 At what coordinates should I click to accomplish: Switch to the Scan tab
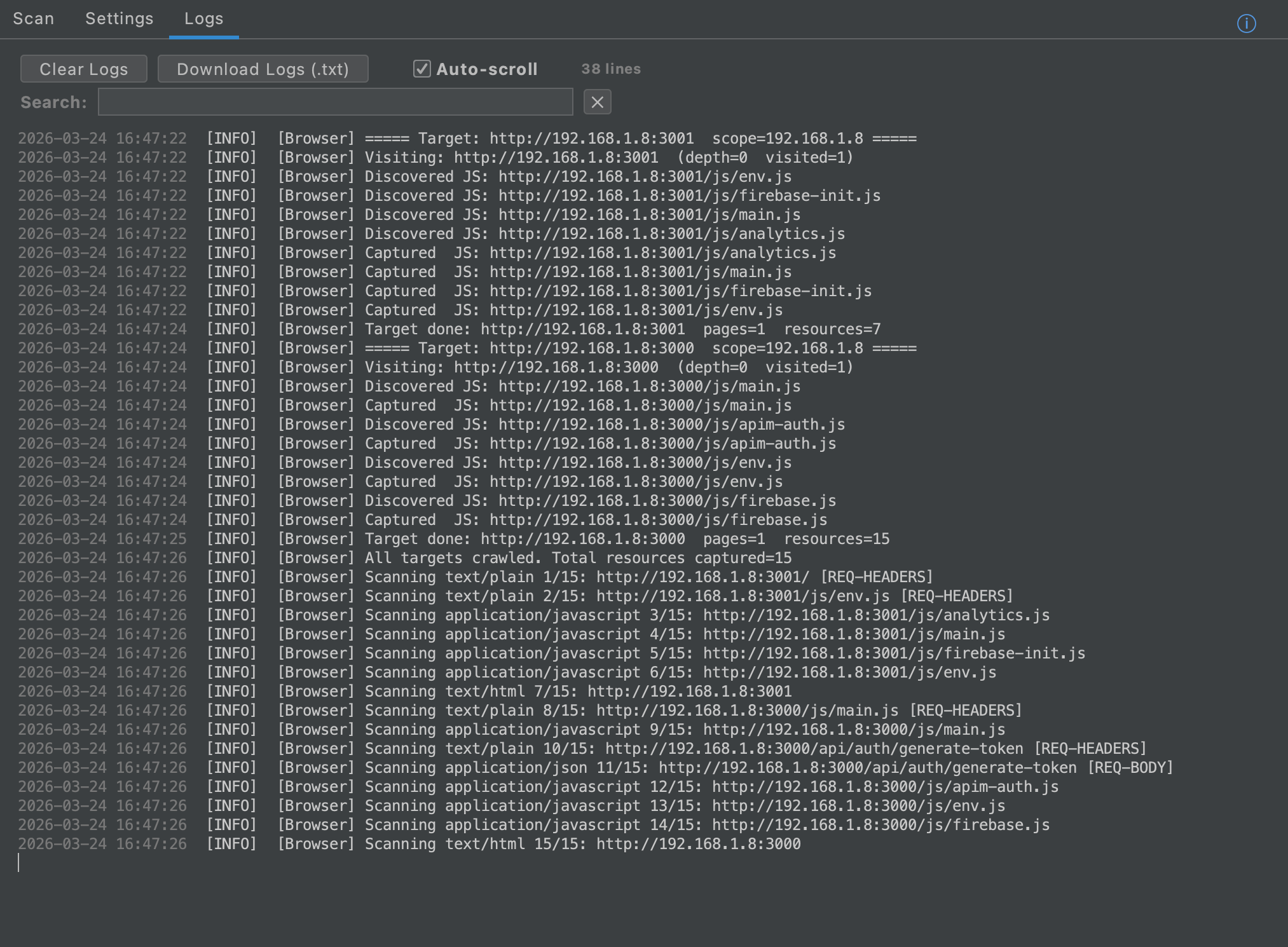34,18
